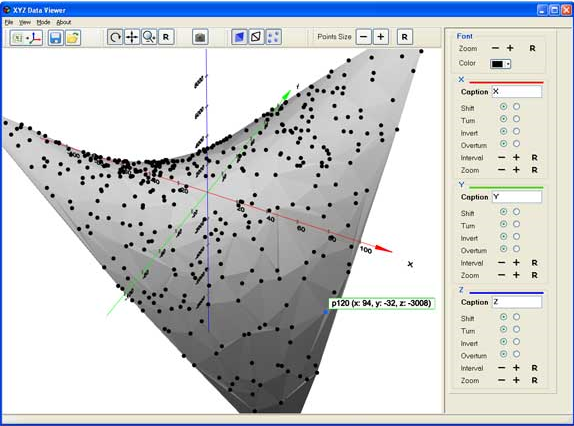Activate the magnifier zoom tool
Viewport: 574px width, 426px height.
point(149,37)
